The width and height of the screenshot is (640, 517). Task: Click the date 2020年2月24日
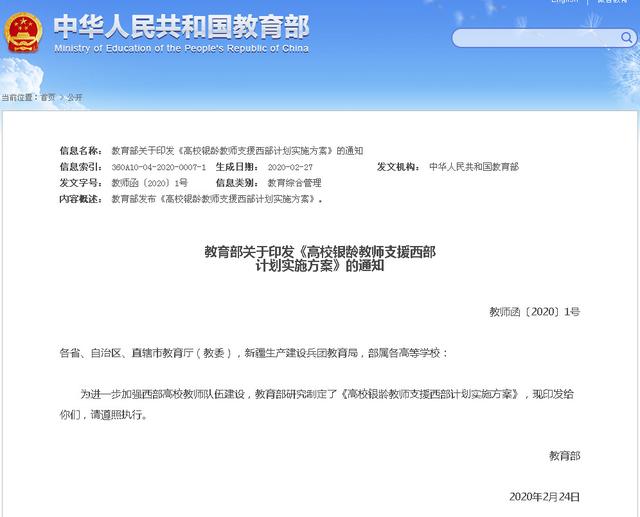(x=544, y=497)
